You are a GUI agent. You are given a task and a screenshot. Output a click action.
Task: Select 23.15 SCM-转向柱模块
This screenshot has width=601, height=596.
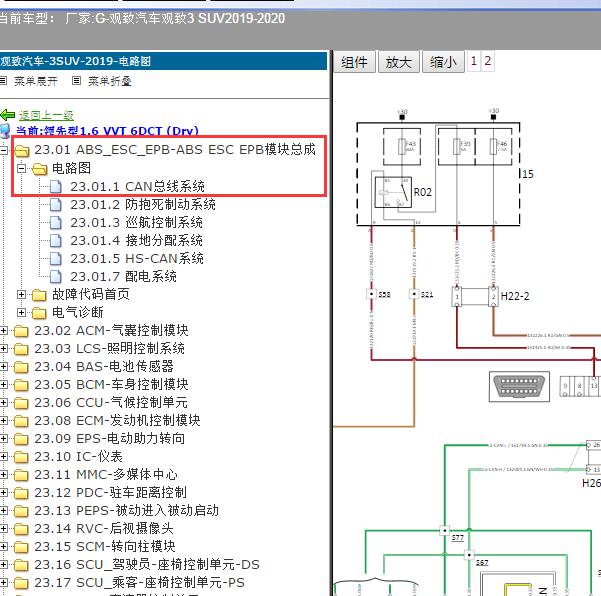(x=105, y=547)
